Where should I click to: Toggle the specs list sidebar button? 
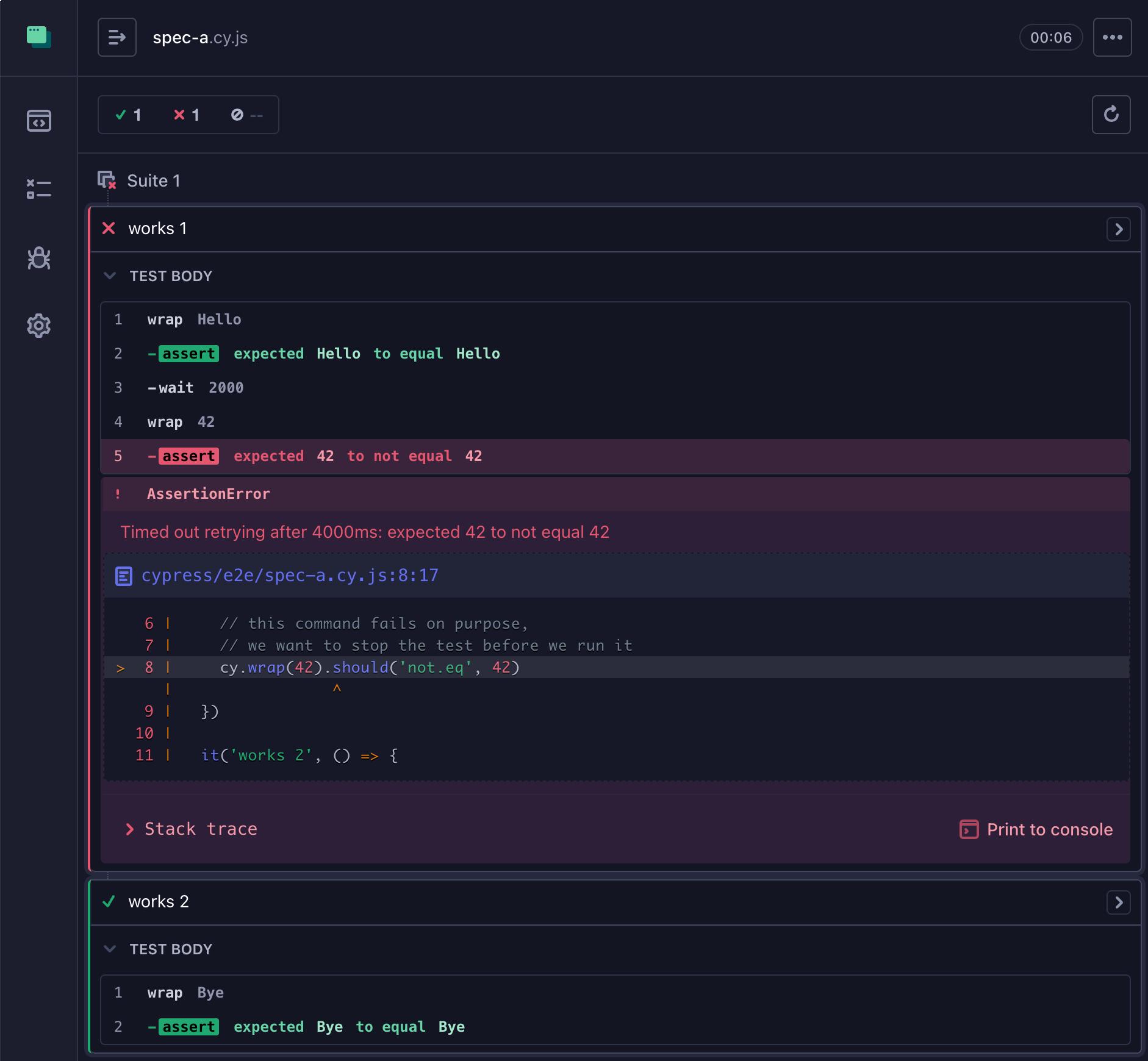point(117,37)
